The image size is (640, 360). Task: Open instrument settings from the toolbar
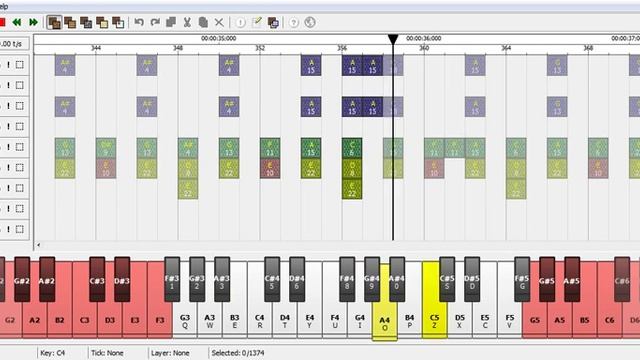coord(273,22)
